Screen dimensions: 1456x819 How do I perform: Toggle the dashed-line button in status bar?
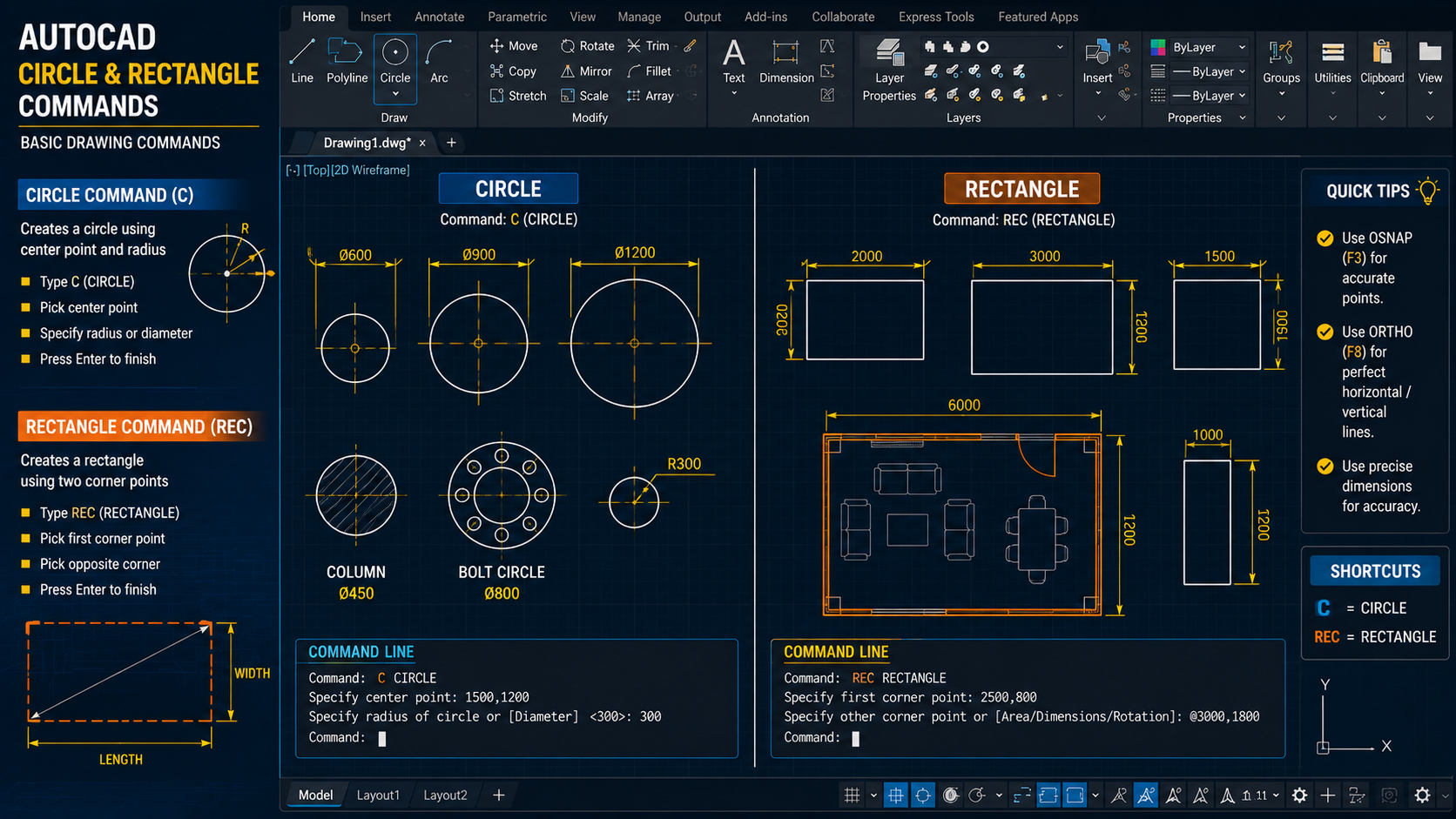[x=1021, y=795]
